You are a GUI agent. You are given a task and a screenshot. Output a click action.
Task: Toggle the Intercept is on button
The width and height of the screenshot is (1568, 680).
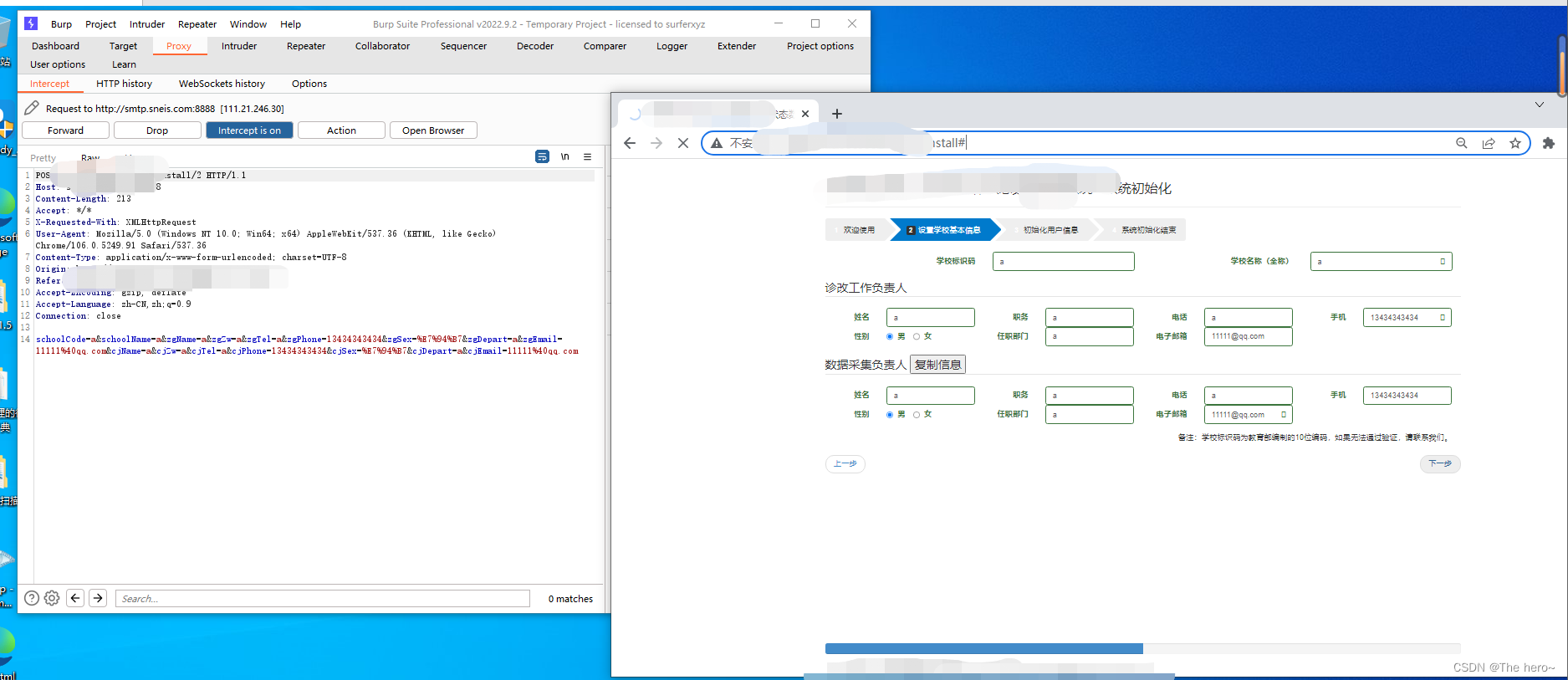249,130
